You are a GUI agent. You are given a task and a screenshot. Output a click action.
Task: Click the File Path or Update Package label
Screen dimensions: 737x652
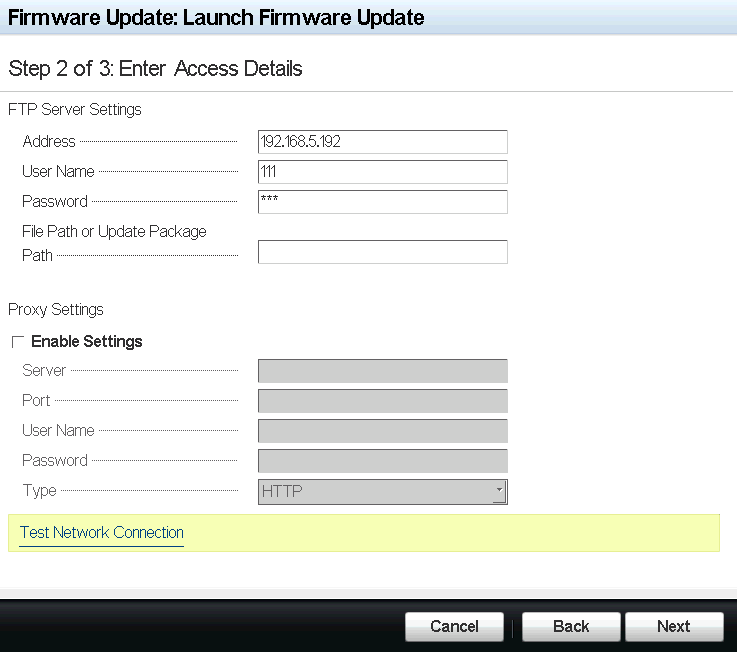click(114, 232)
